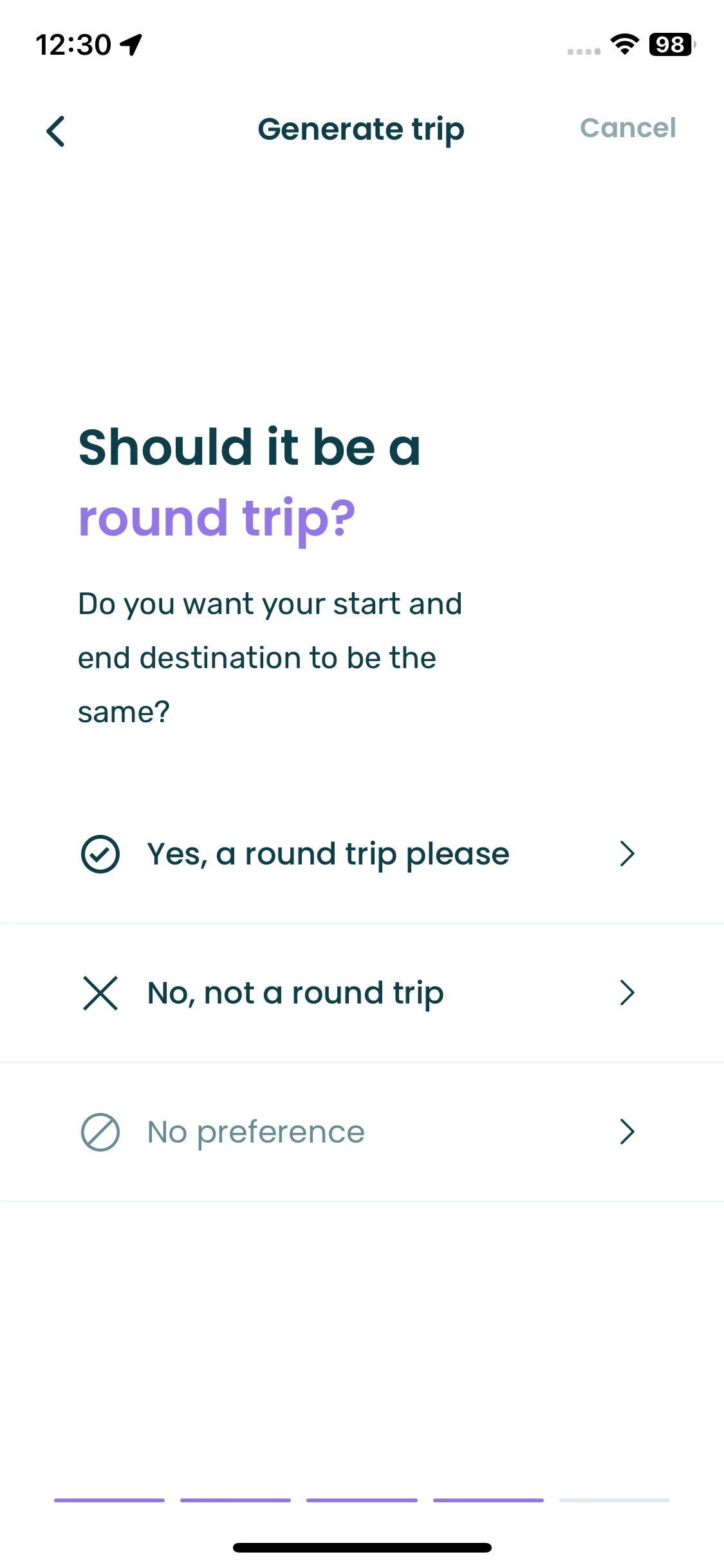The height and width of the screenshot is (1568, 724).
Task: Select "Yes, a round trip please"
Action: [x=362, y=854]
